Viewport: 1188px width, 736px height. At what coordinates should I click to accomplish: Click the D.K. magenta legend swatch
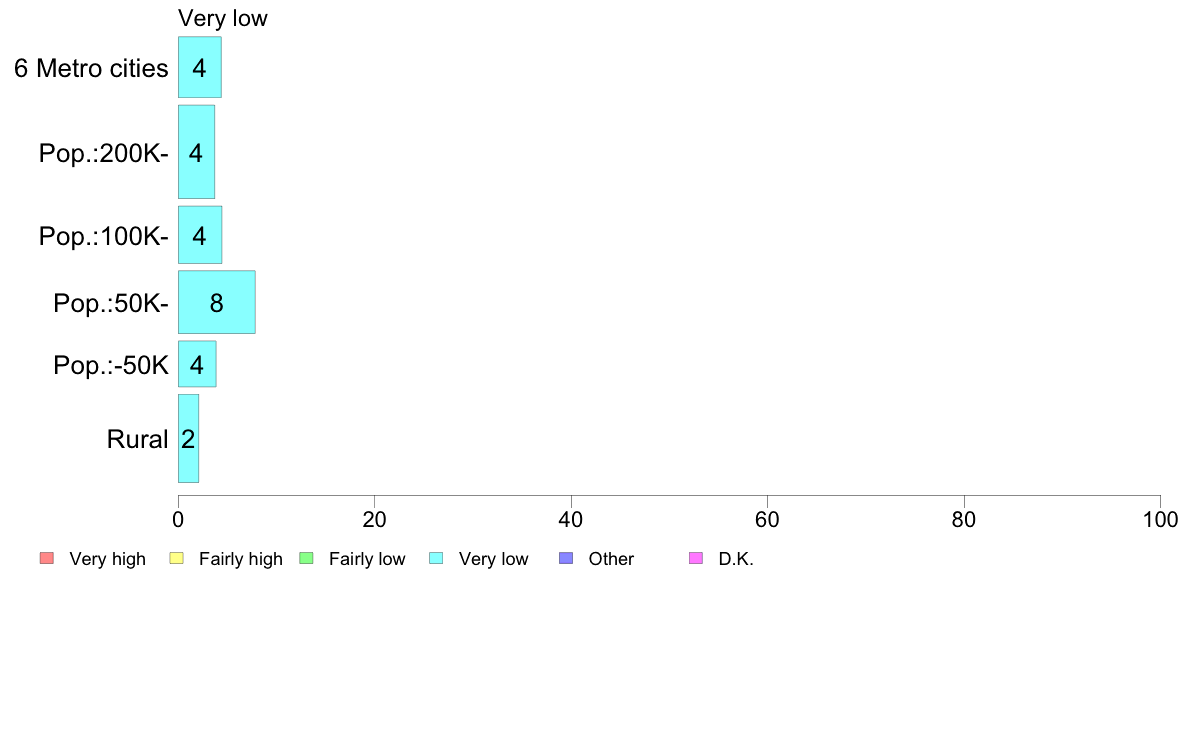pyautogui.click(x=696, y=559)
